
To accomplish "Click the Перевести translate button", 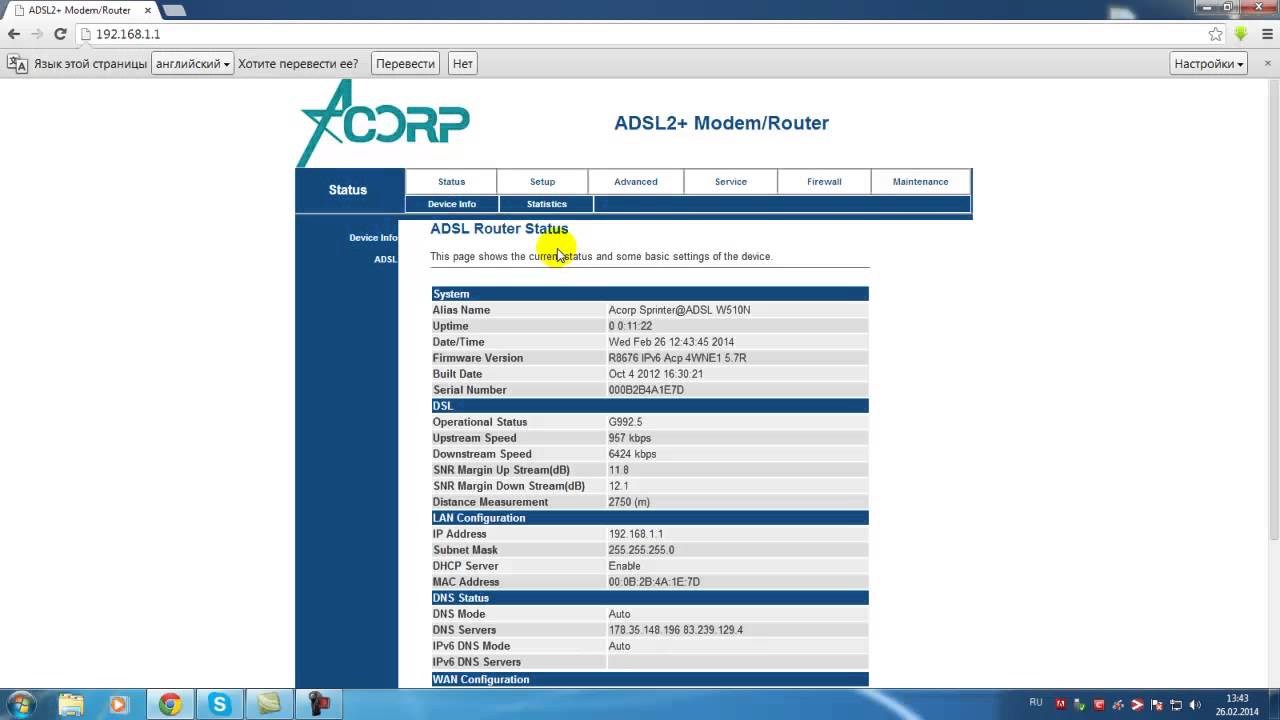I will (x=405, y=63).
